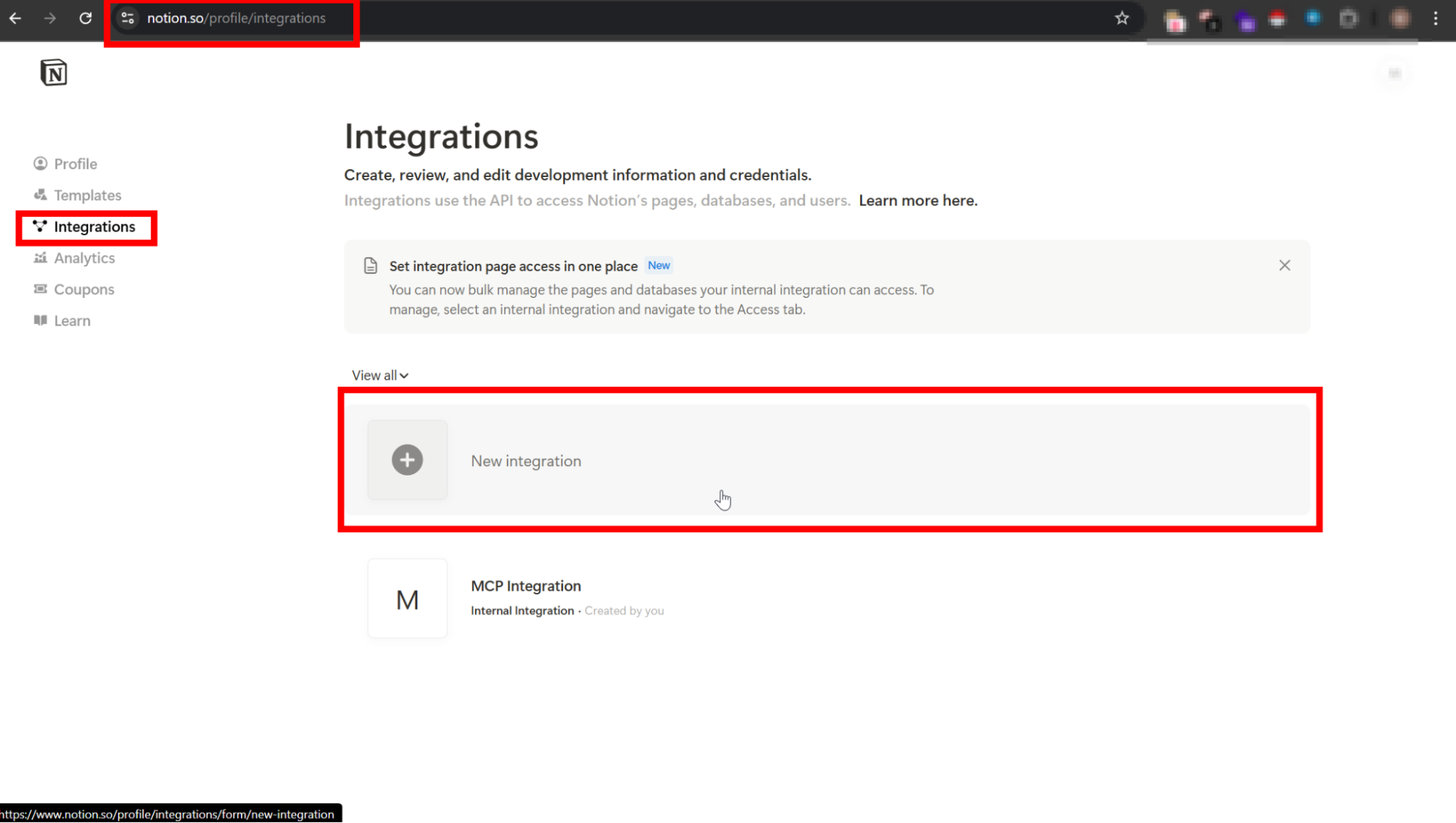Click the Integrations page heading
Viewport: 1456px width, 823px height.
tap(441, 136)
